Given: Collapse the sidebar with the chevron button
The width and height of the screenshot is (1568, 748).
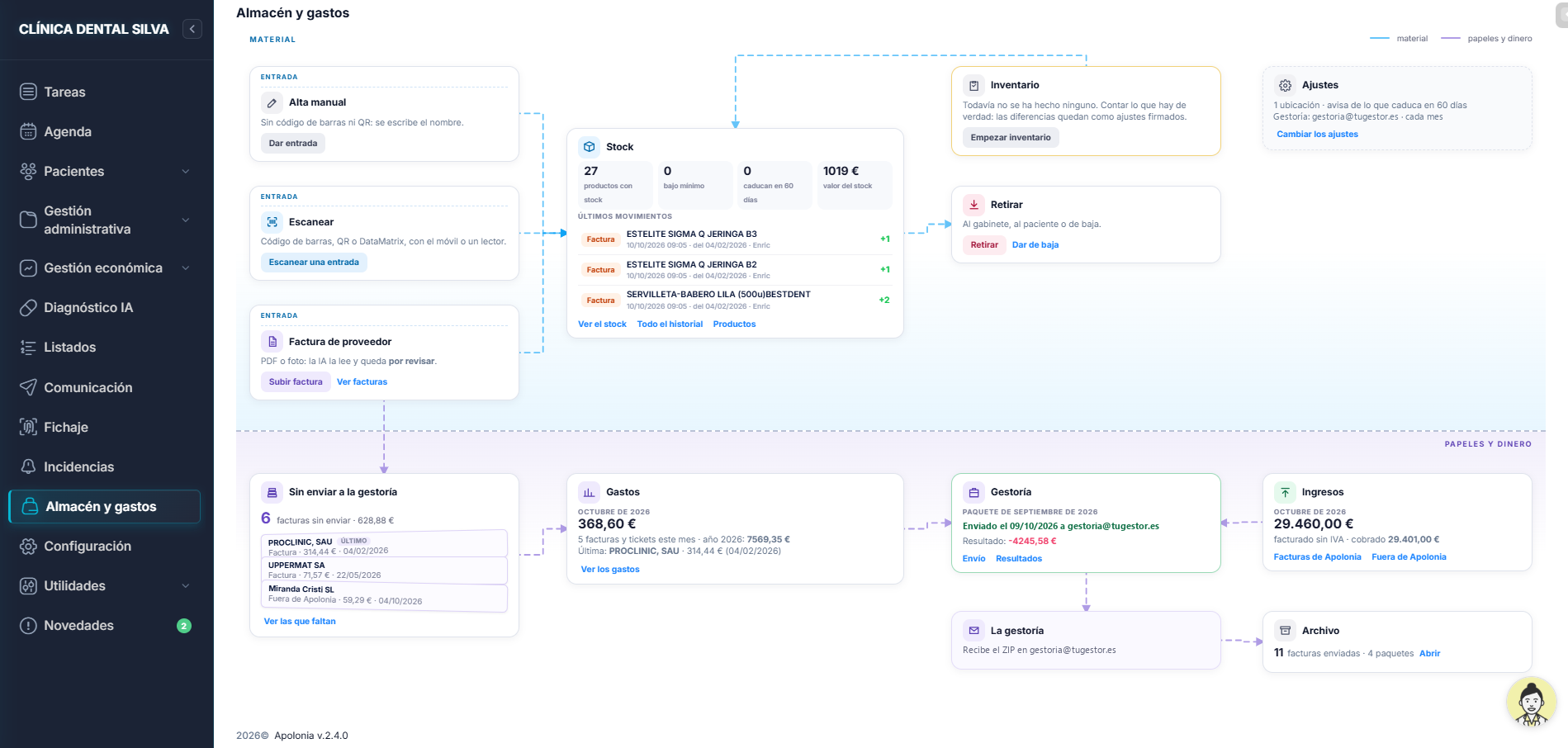Looking at the screenshot, I should [x=192, y=29].
